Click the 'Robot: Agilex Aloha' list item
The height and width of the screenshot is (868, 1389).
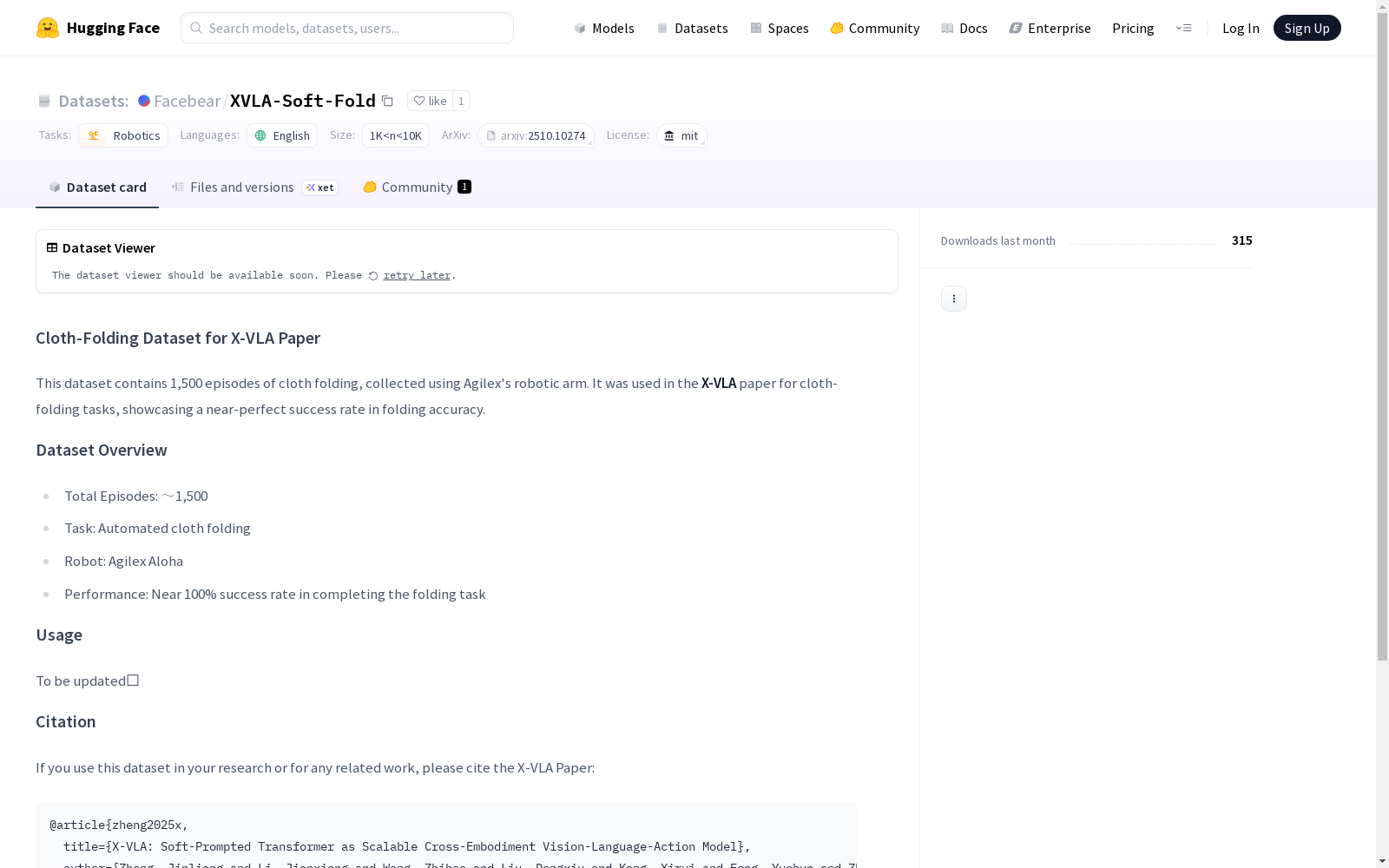[123, 561]
